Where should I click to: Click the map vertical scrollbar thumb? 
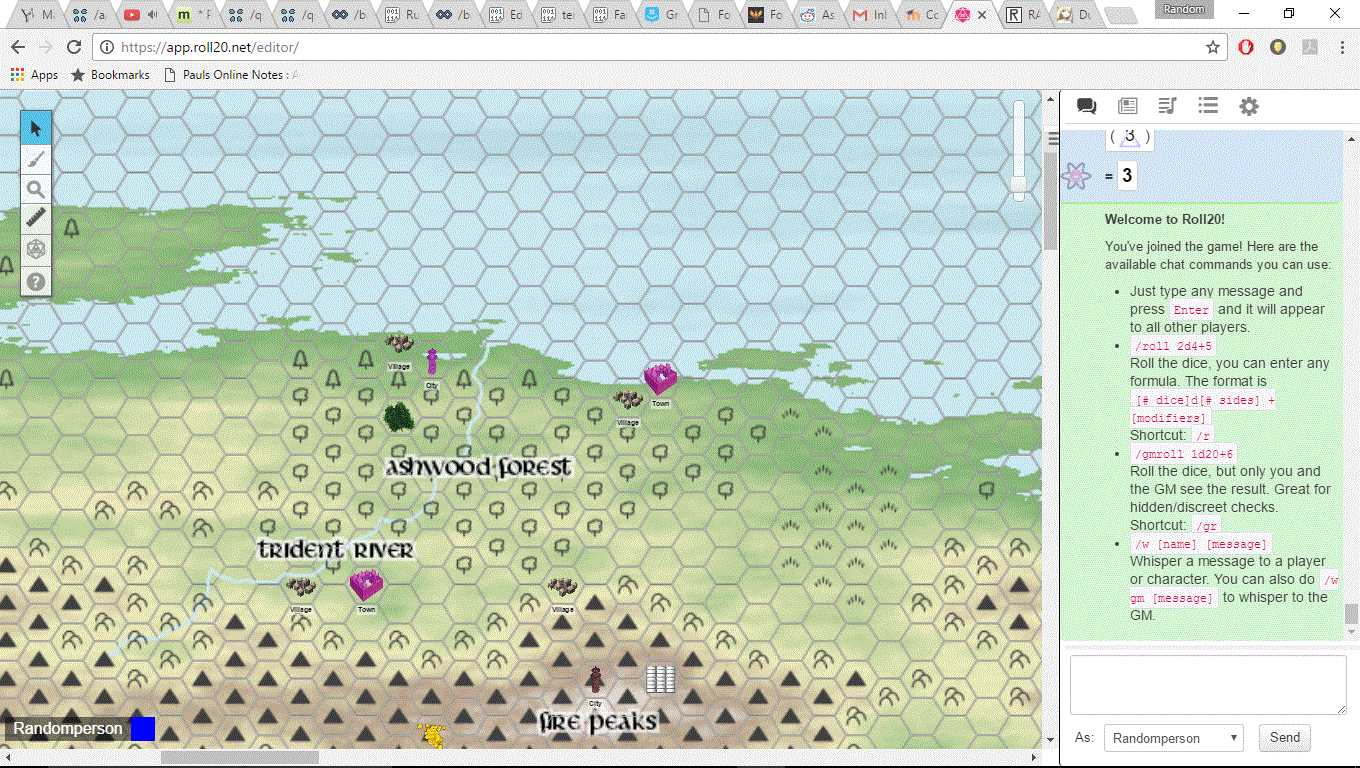click(1050, 200)
